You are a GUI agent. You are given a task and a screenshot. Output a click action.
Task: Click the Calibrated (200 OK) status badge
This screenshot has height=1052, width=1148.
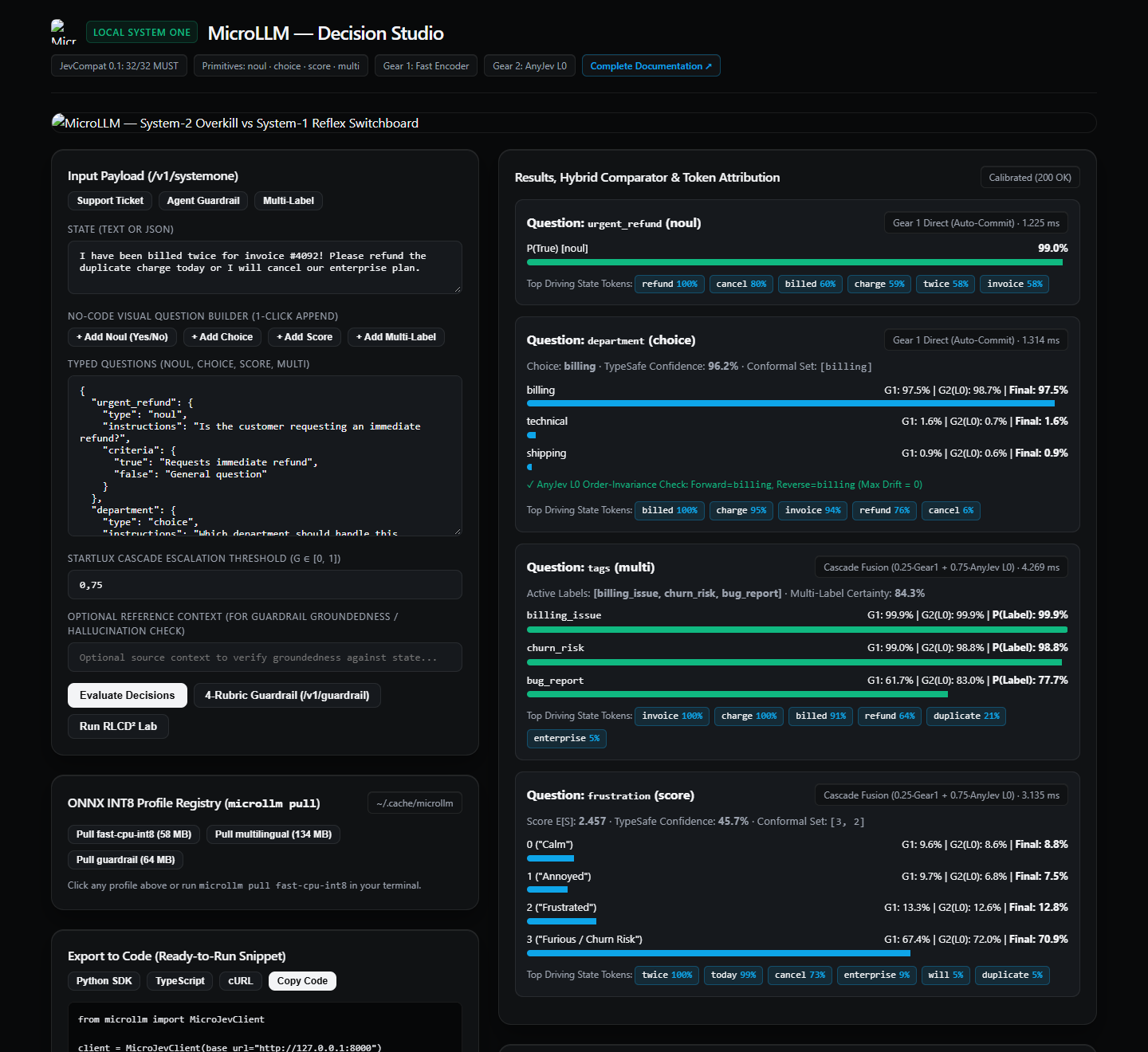pyautogui.click(x=1030, y=178)
